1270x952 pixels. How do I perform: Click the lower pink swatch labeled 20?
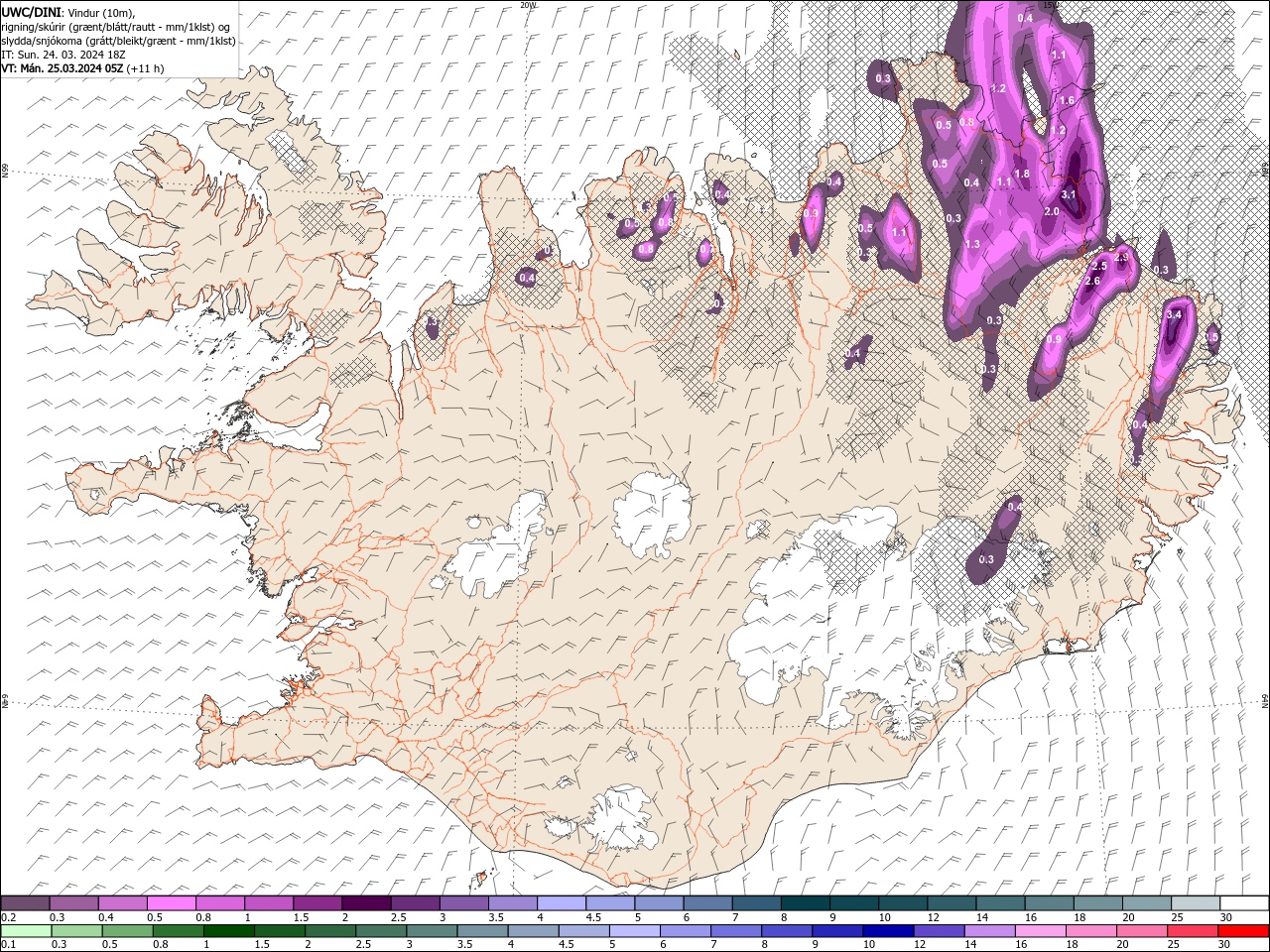[1141, 930]
